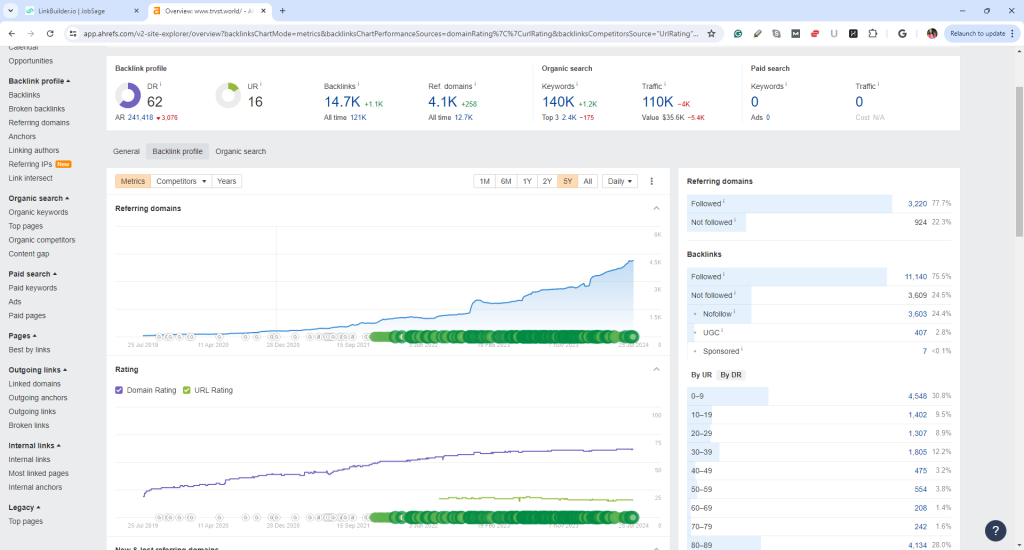Open a new browser tab
The width and height of the screenshot is (1024, 550).
click(283, 10)
